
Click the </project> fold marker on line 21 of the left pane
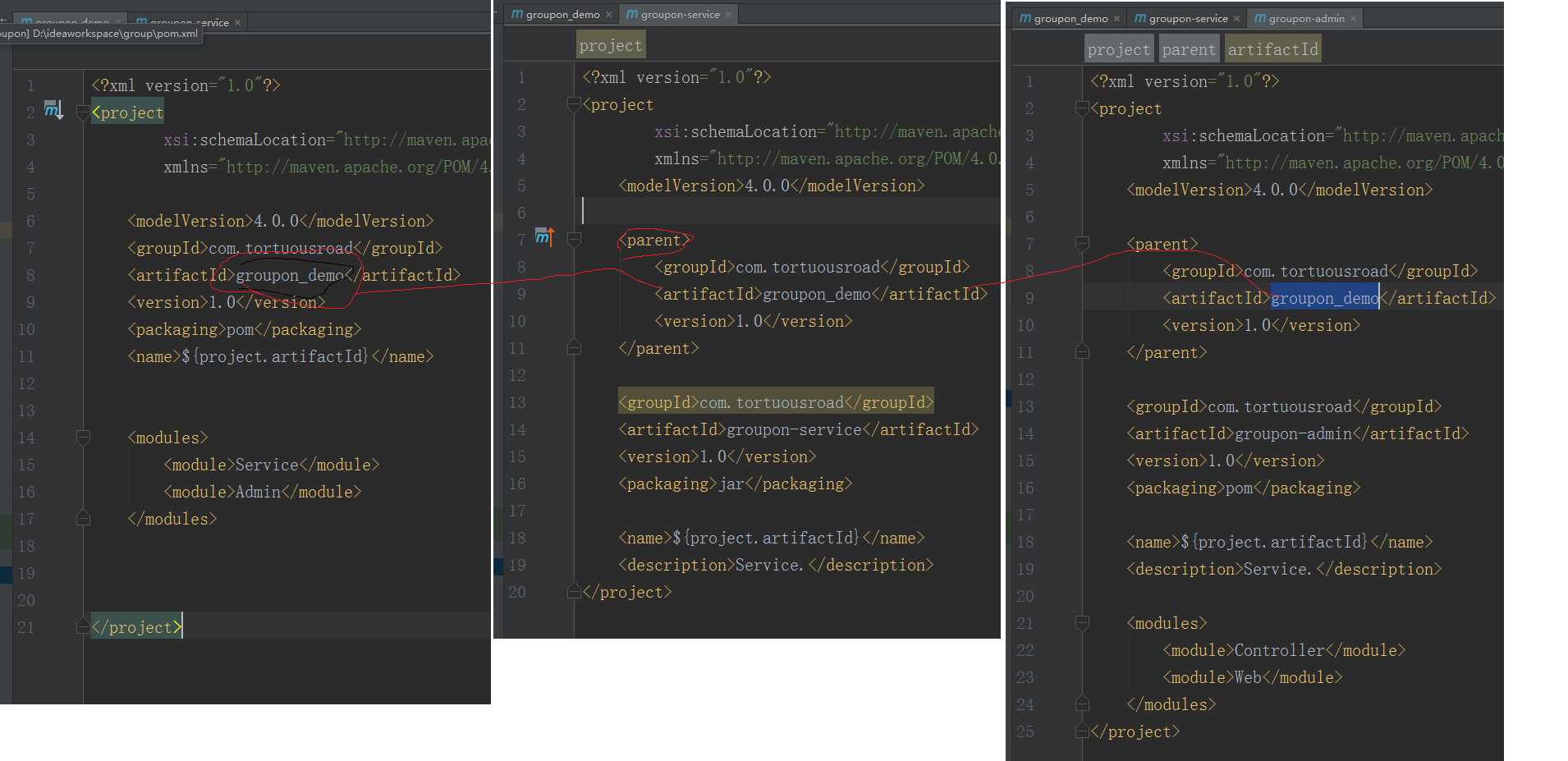tap(82, 626)
